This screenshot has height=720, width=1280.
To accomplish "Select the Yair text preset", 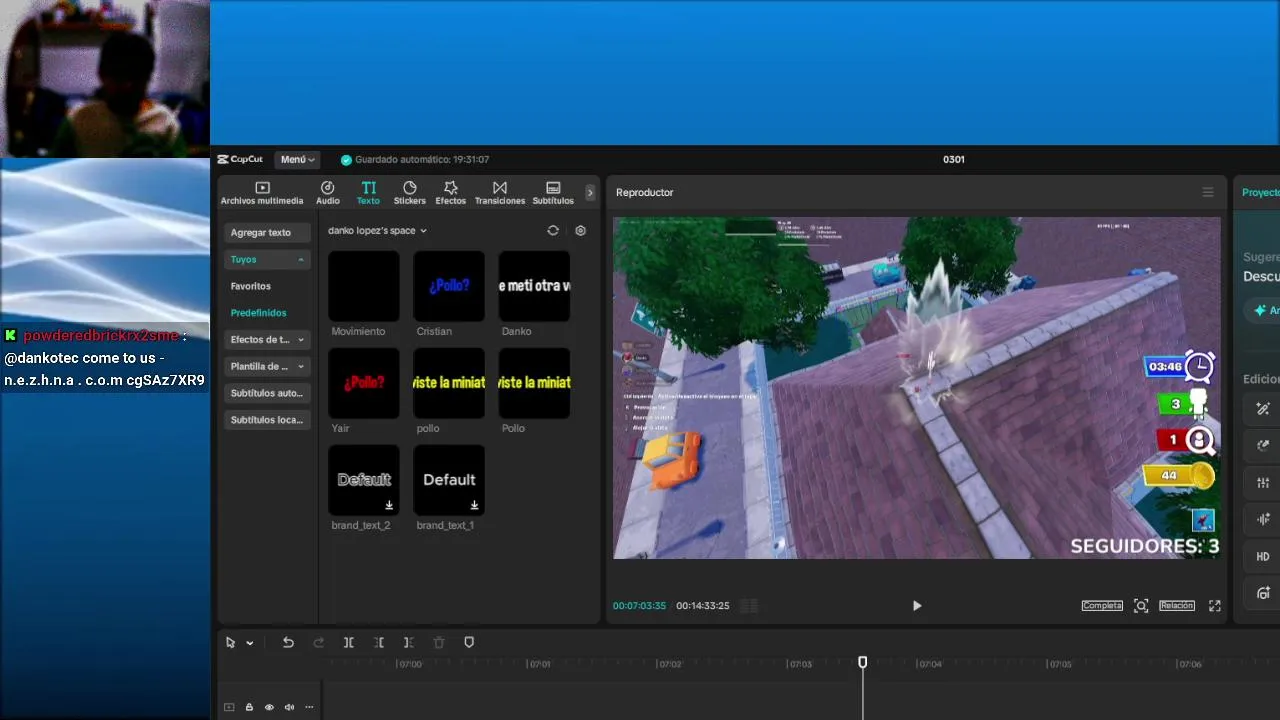I will [x=364, y=383].
